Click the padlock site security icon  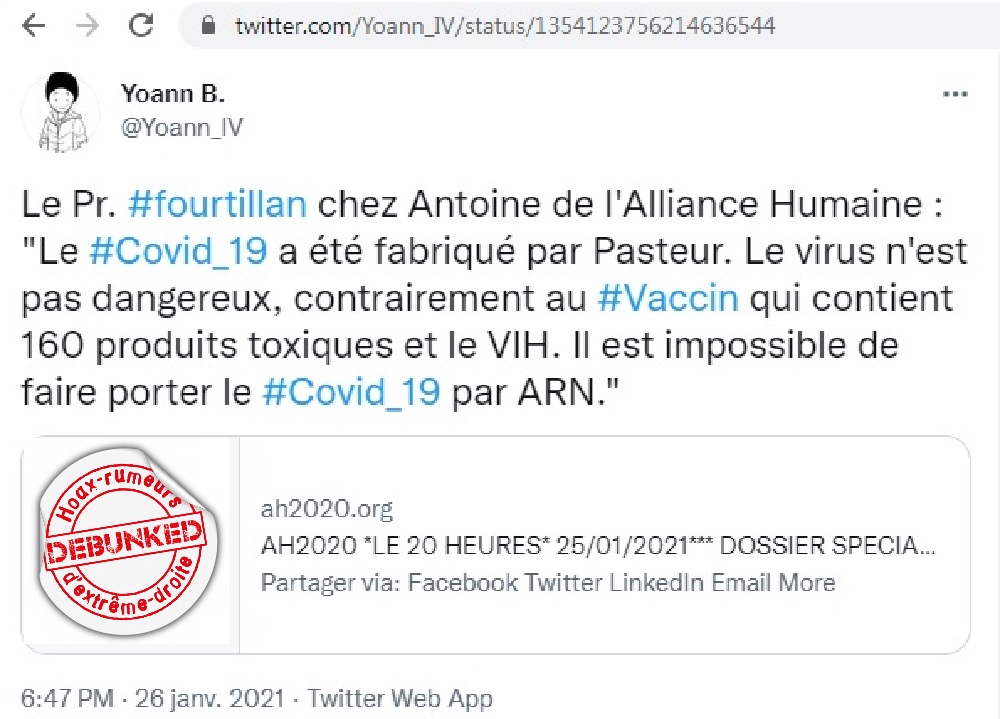pos(208,26)
